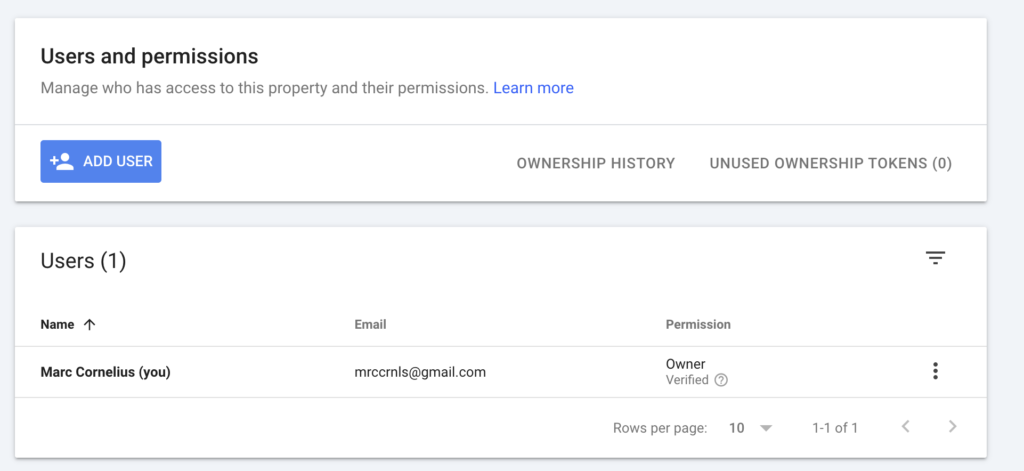Viewport: 1024px width, 471px height.
Task: Click the ADD USER button
Action: click(x=101, y=161)
